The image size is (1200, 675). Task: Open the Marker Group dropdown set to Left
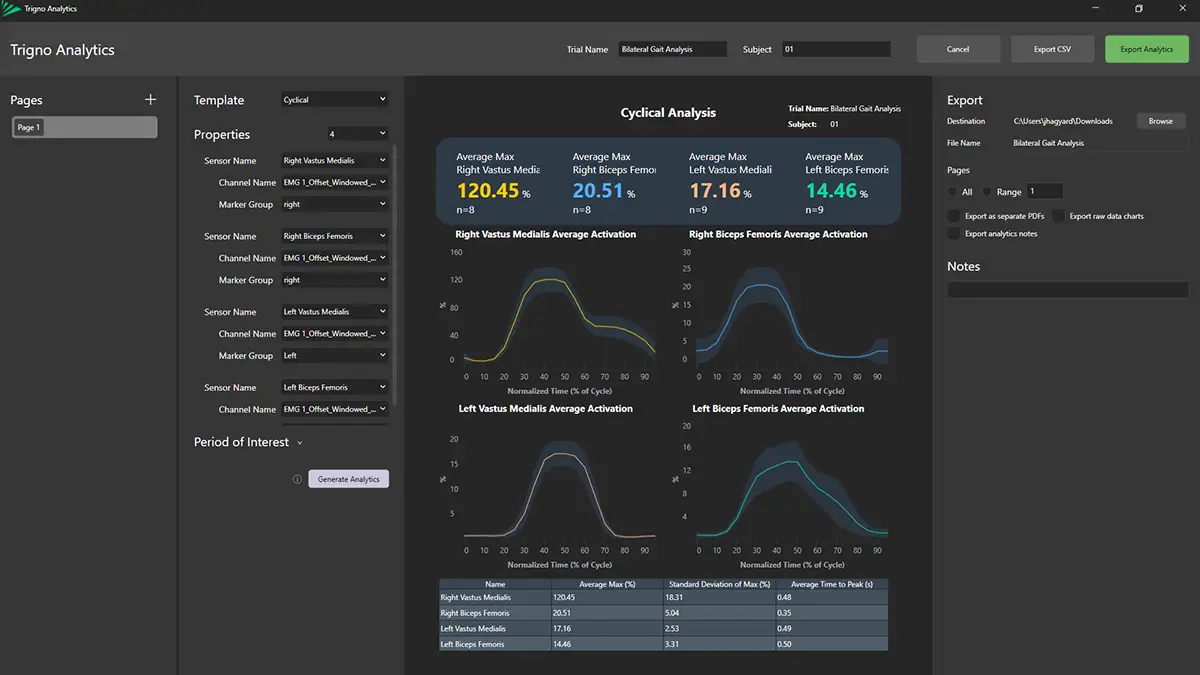pyautogui.click(x=333, y=356)
